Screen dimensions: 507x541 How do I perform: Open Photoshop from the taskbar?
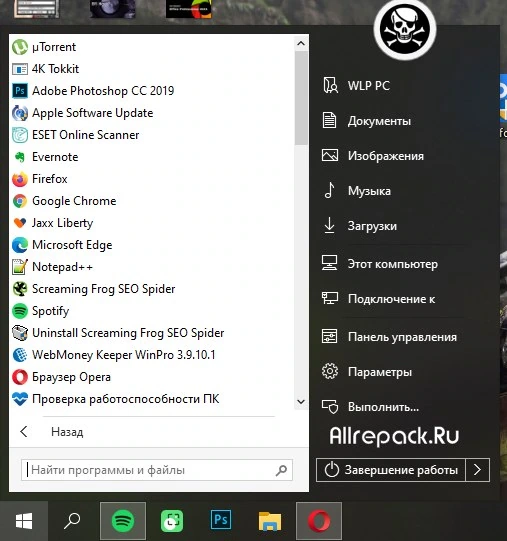pyautogui.click(x=221, y=520)
